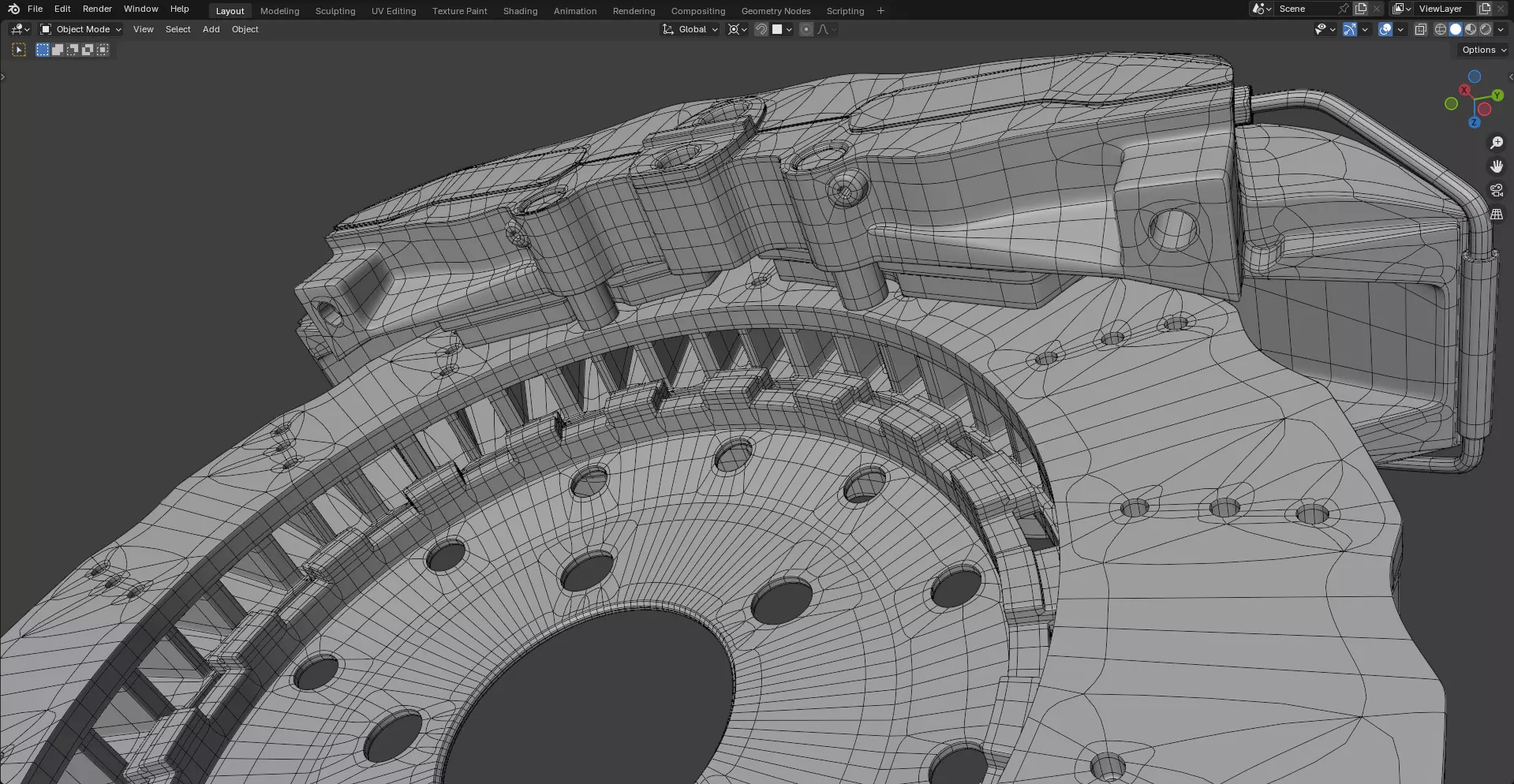Click the hand pan view icon

coord(1496,166)
